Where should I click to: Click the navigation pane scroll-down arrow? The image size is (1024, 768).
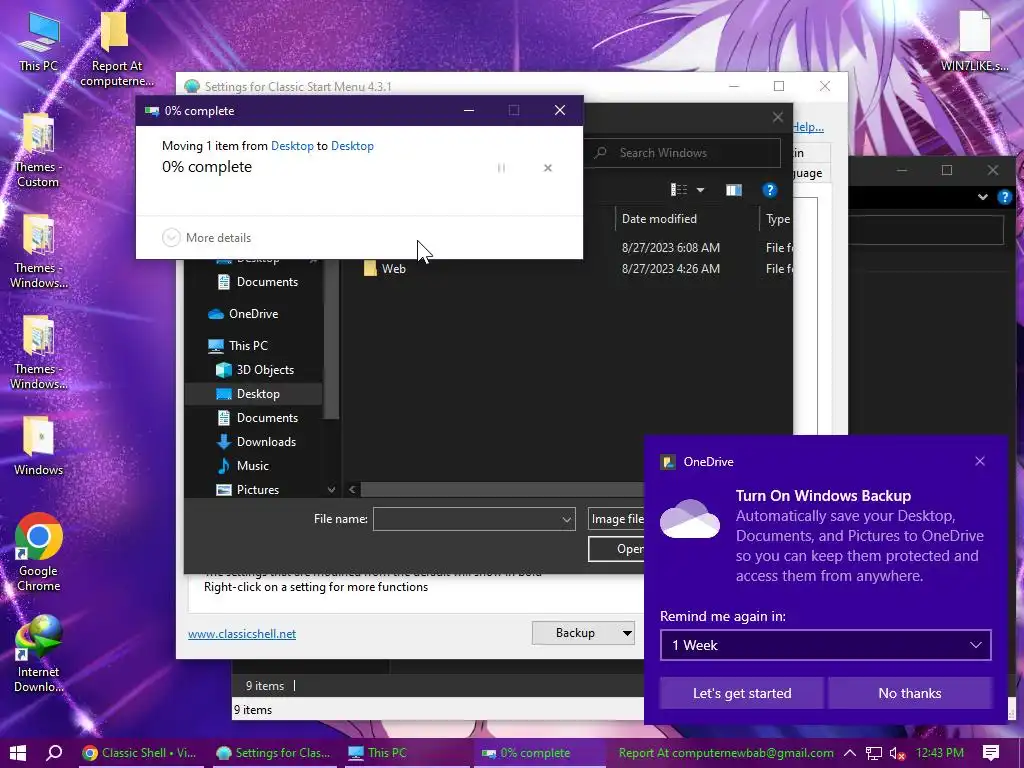[331, 490]
